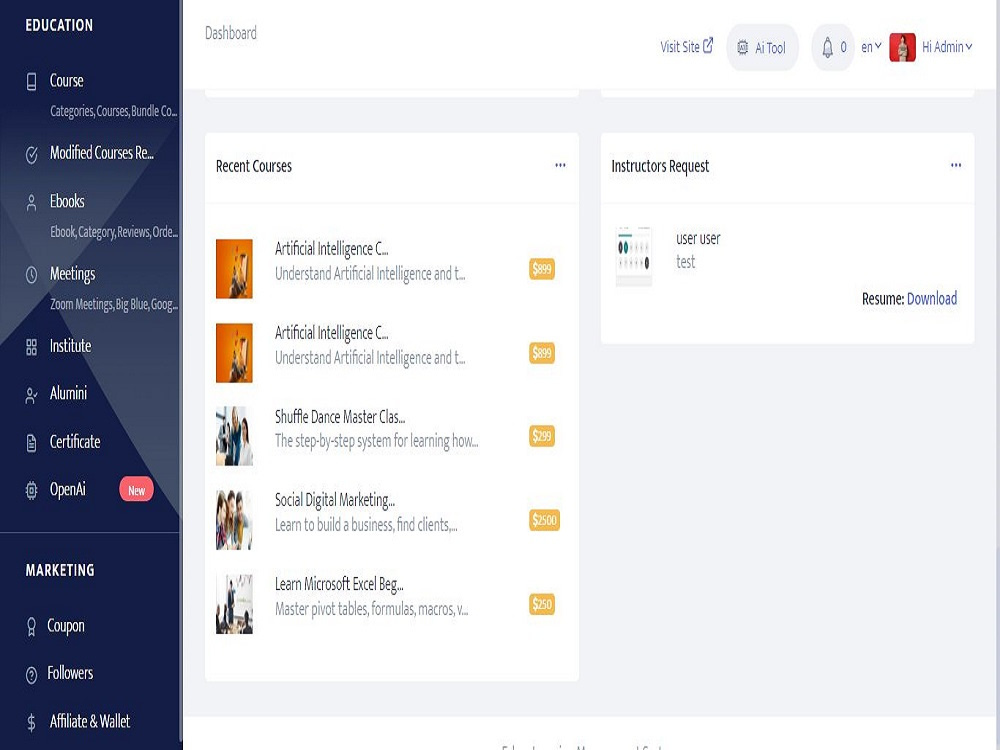The width and height of the screenshot is (1000, 750).
Task: Click the Meetings clock icon
Action: (31, 275)
